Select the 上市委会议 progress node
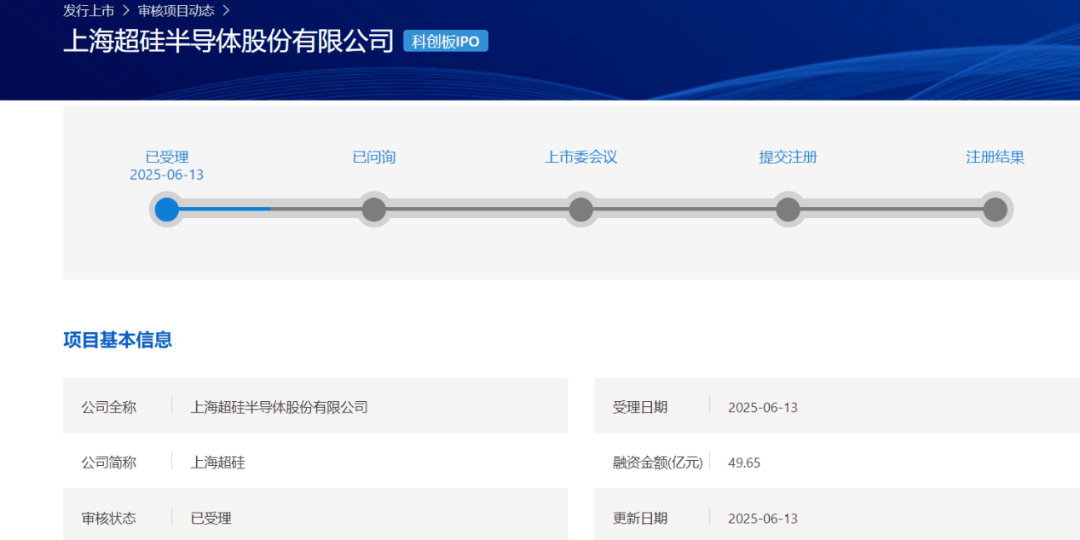This screenshot has height=540, width=1080. tap(581, 209)
